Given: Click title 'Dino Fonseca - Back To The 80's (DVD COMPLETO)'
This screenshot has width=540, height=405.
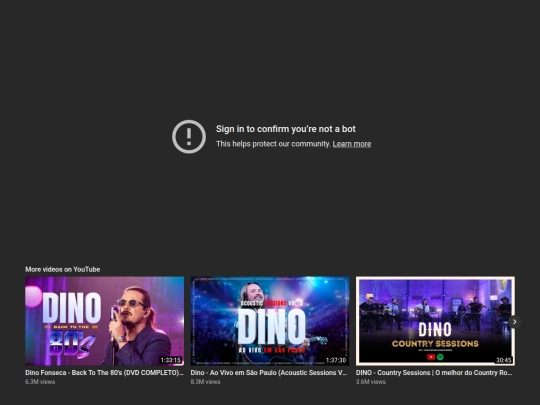Looking at the screenshot, I should click(104, 373).
